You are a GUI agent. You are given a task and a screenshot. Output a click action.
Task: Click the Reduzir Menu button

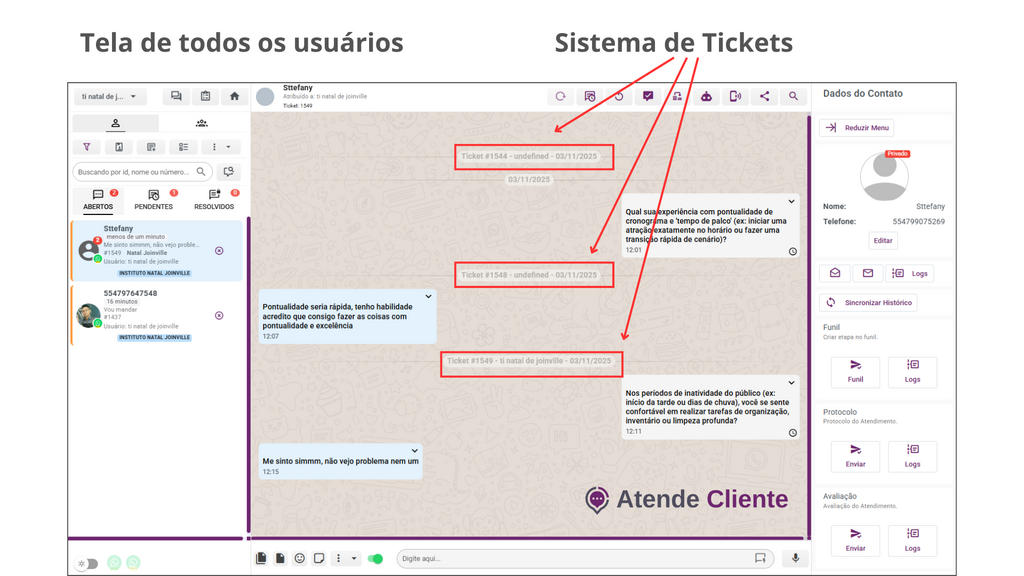[x=857, y=128]
